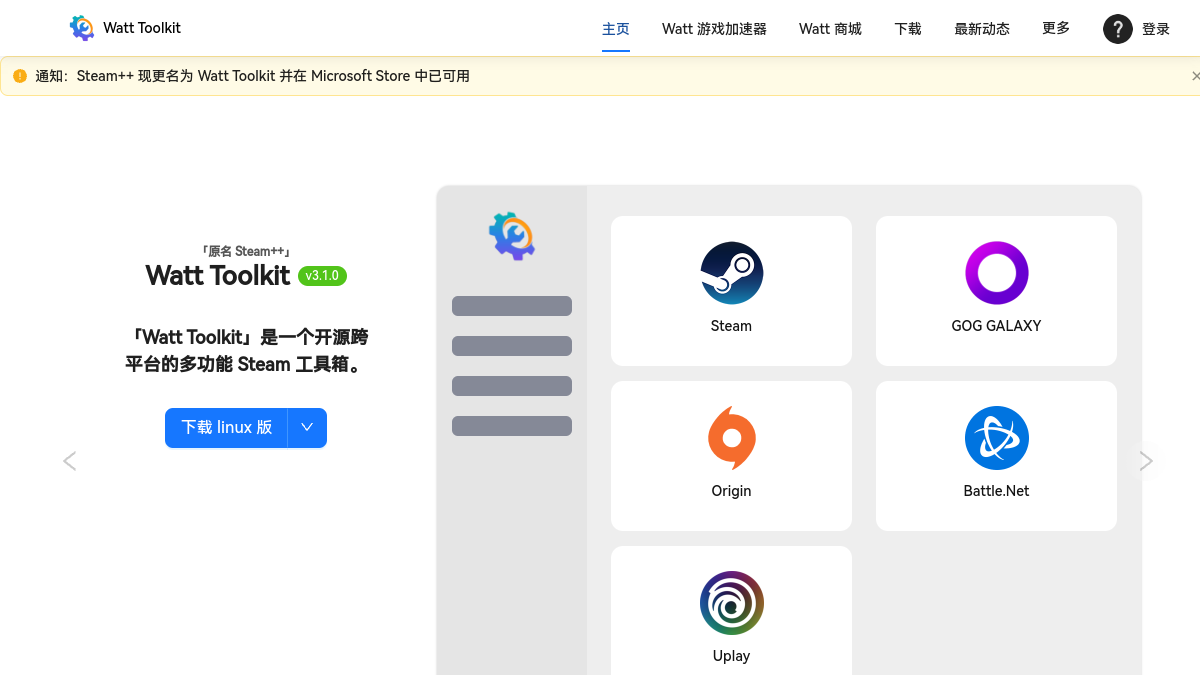Open 最新动态 nav item

[x=982, y=29]
